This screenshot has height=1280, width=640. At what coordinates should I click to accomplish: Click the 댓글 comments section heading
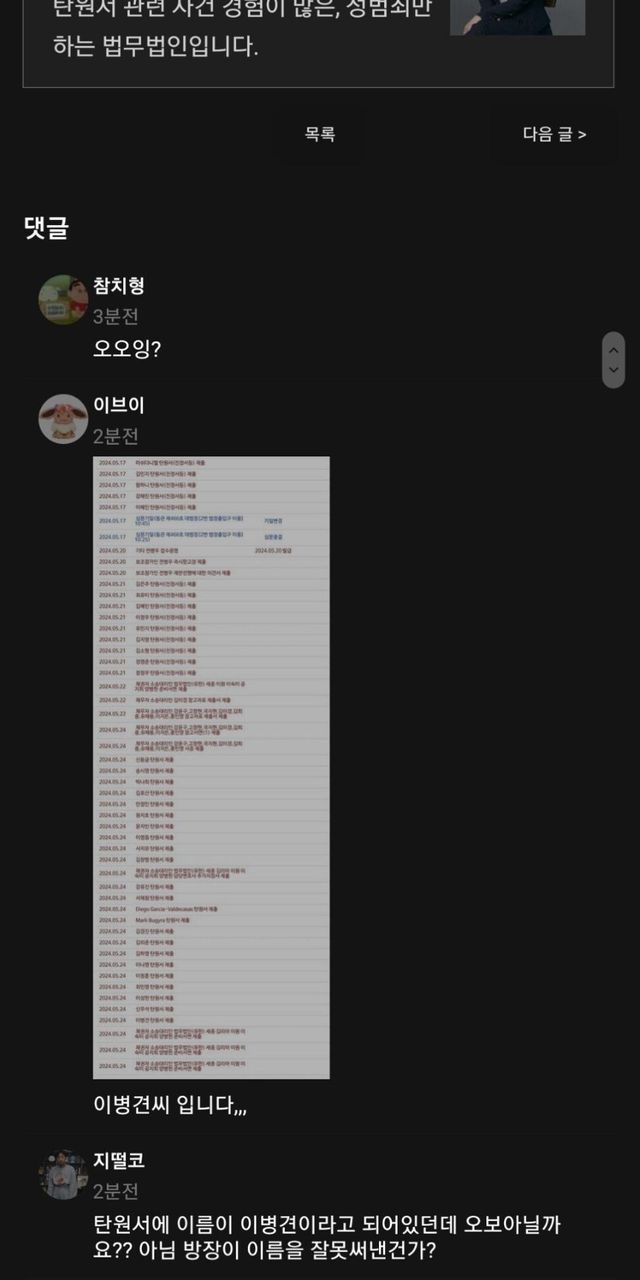(x=46, y=228)
